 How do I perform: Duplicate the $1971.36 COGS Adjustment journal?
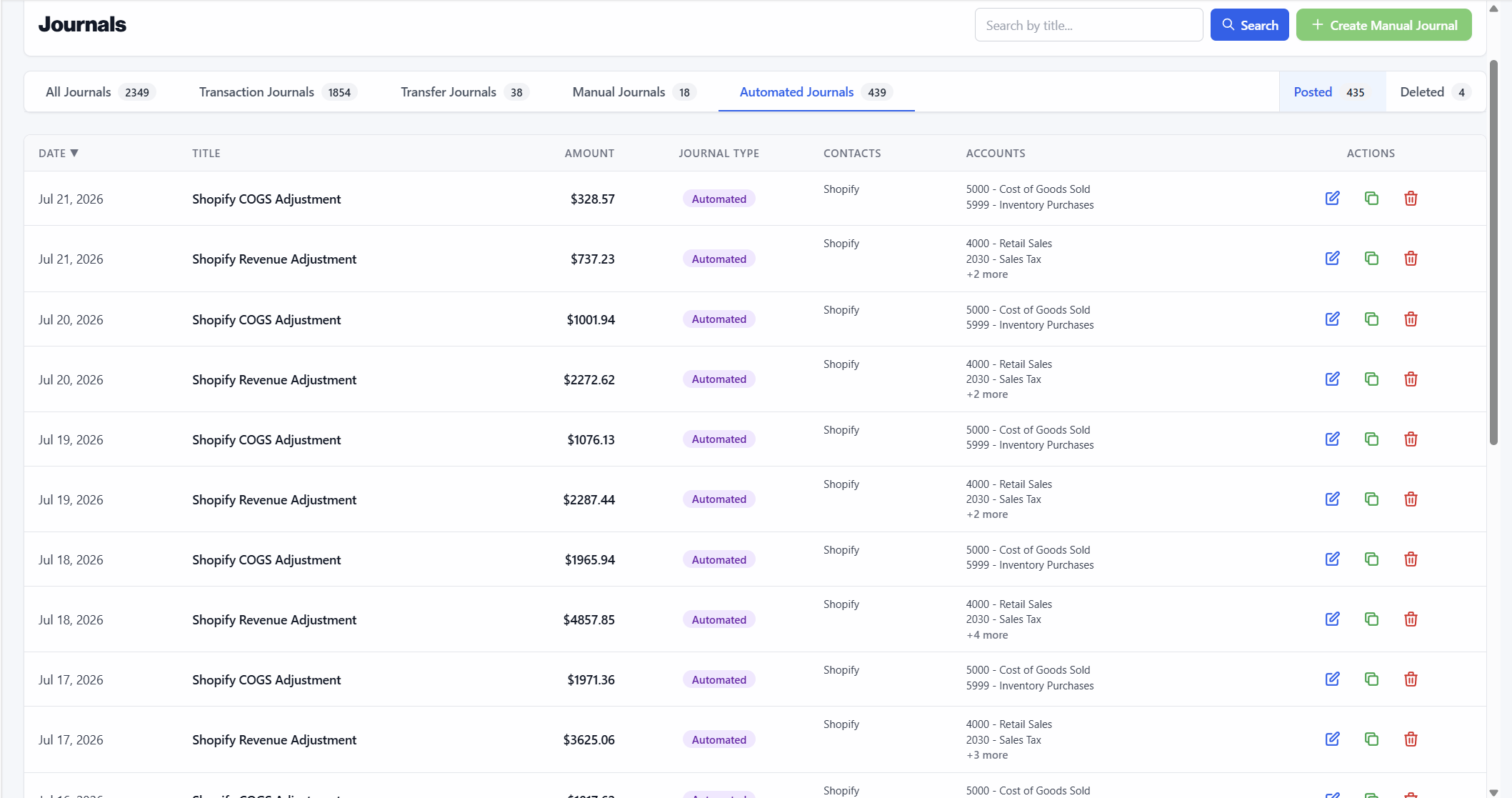click(1371, 679)
